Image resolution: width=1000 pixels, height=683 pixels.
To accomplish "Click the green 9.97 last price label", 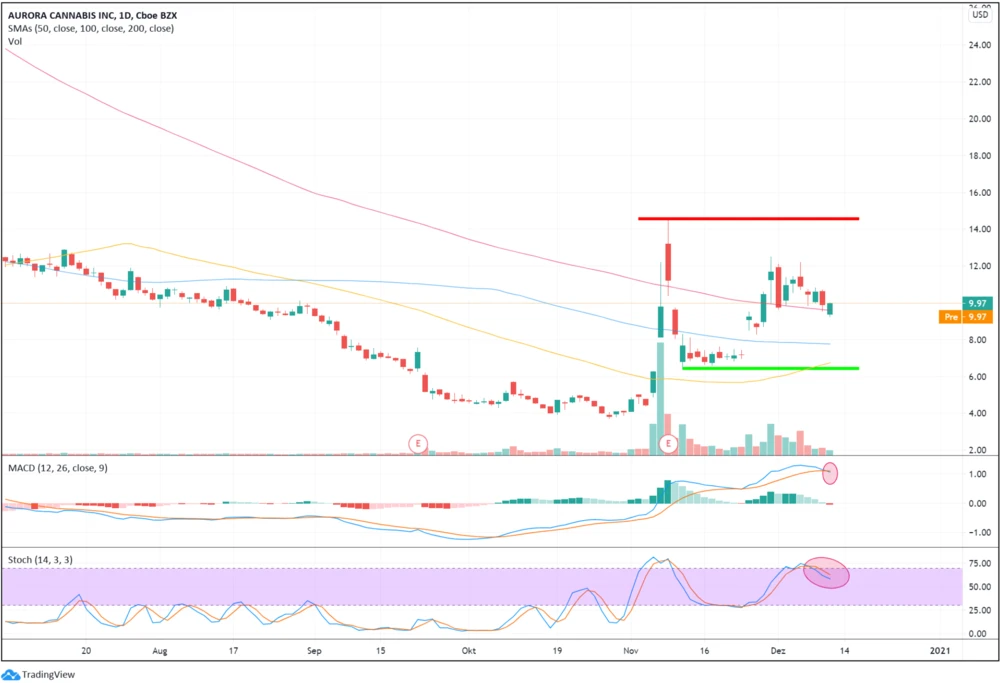I will 976,302.
